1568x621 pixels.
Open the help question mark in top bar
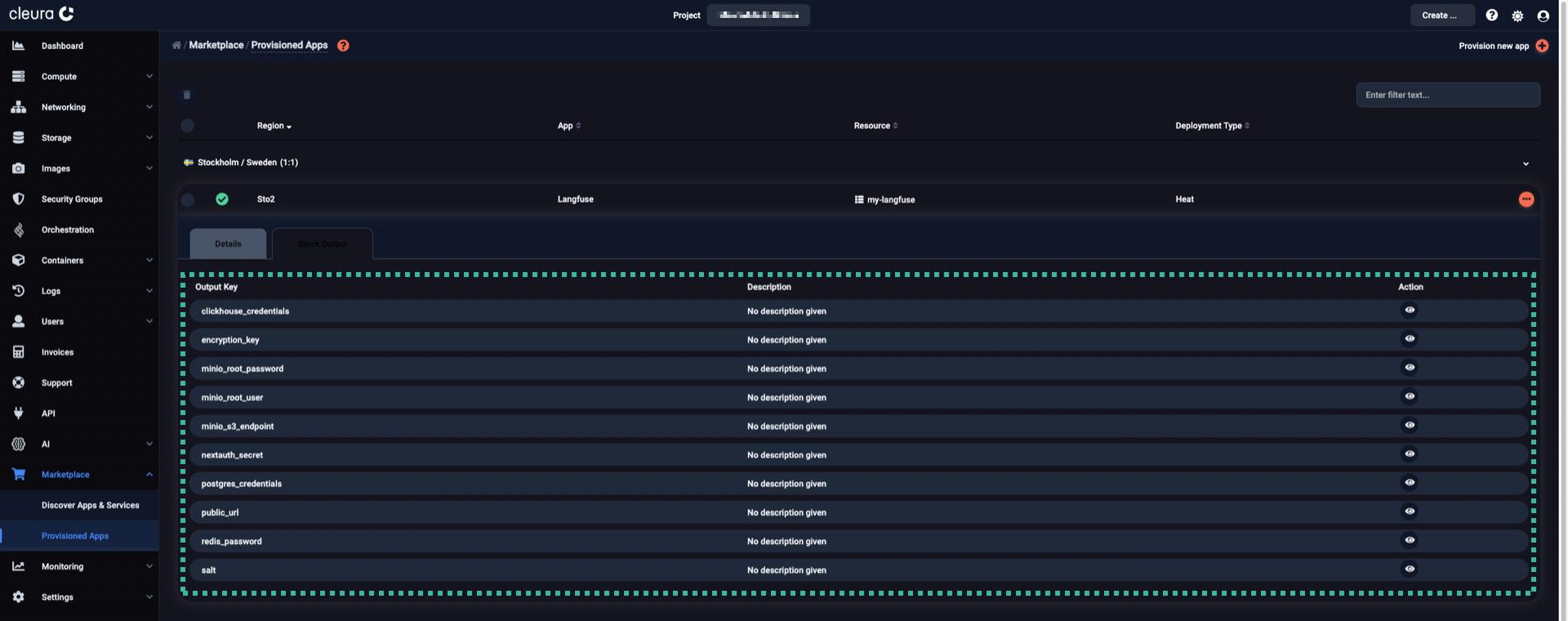(1491, 16)
